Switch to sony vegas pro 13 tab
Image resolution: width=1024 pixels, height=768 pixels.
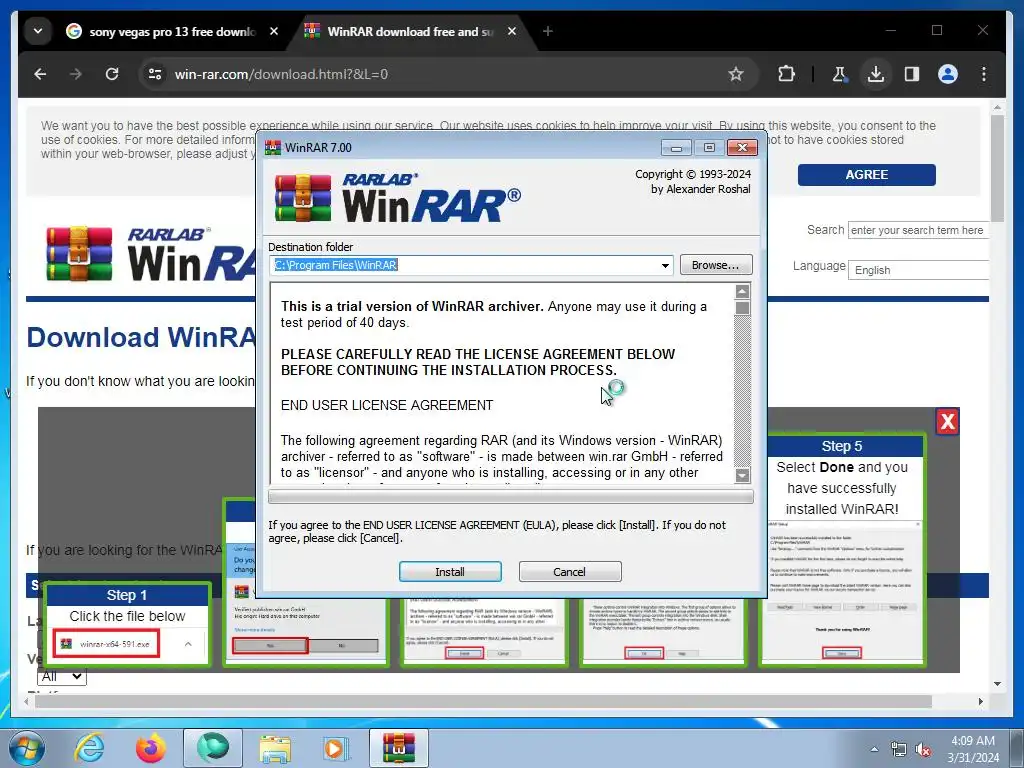pyautogui.click(x=172, y=31)
